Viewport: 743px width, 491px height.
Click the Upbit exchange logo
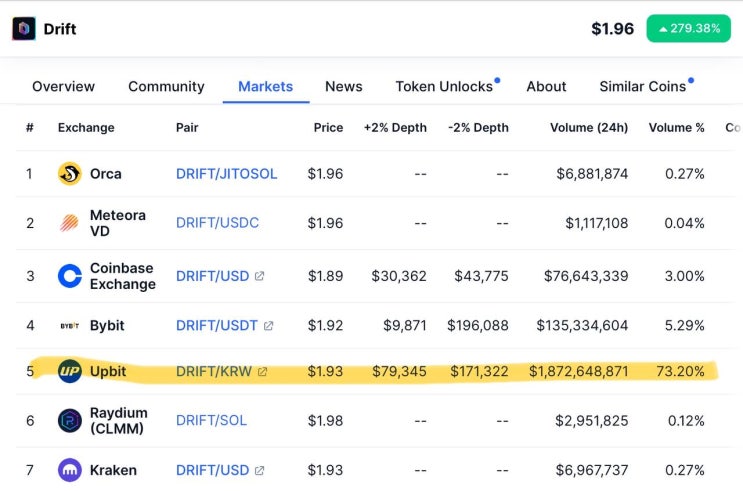click(70, 371)
